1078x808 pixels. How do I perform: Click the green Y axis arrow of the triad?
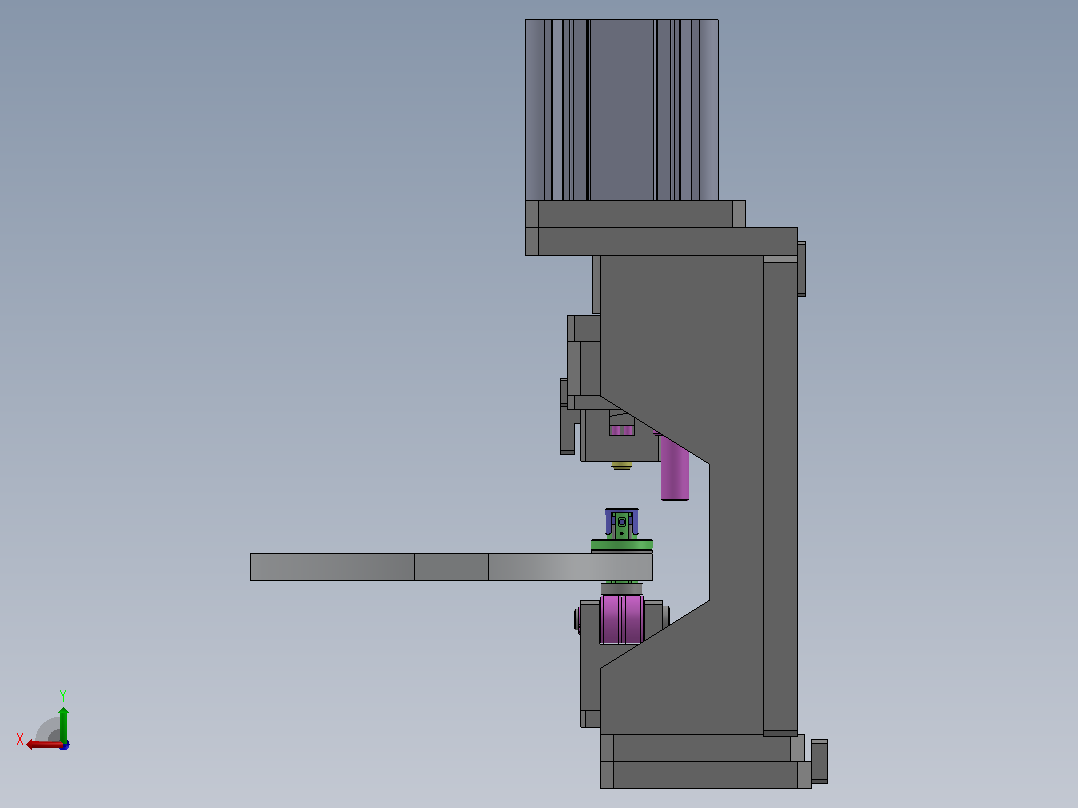(x=63, y=724)
